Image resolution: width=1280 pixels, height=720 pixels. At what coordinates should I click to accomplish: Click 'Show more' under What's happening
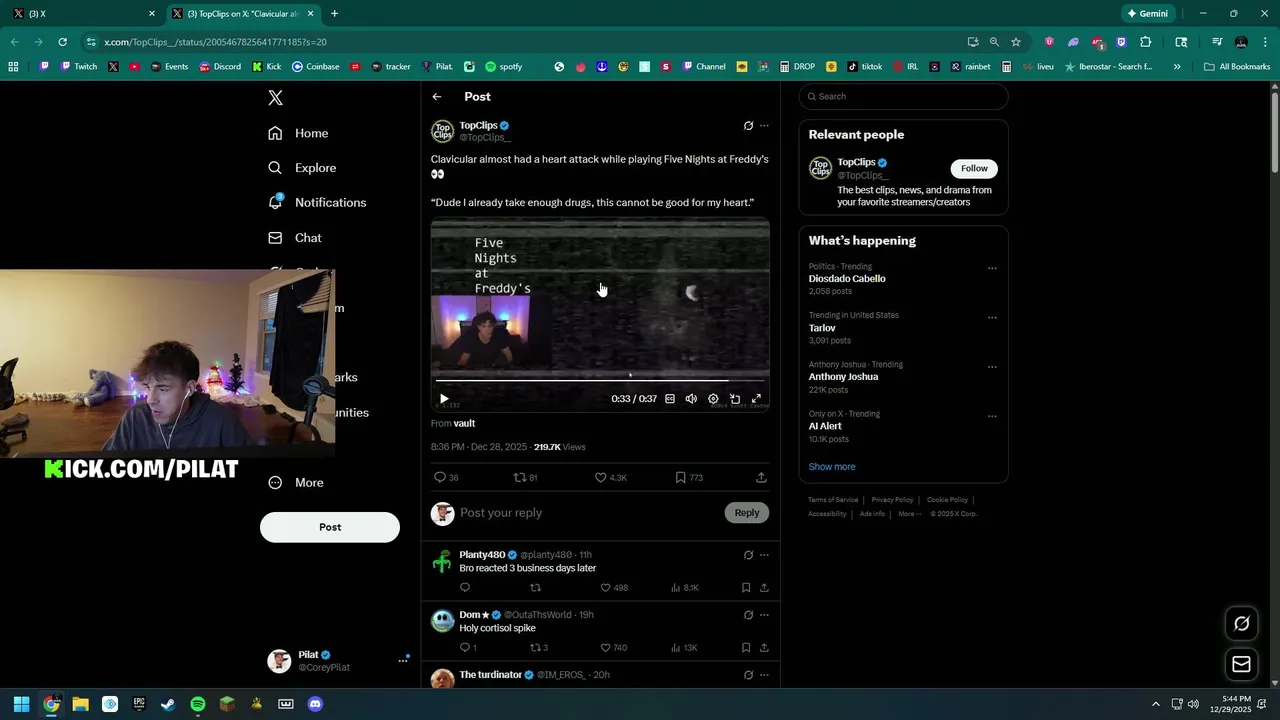coord(832,467)
